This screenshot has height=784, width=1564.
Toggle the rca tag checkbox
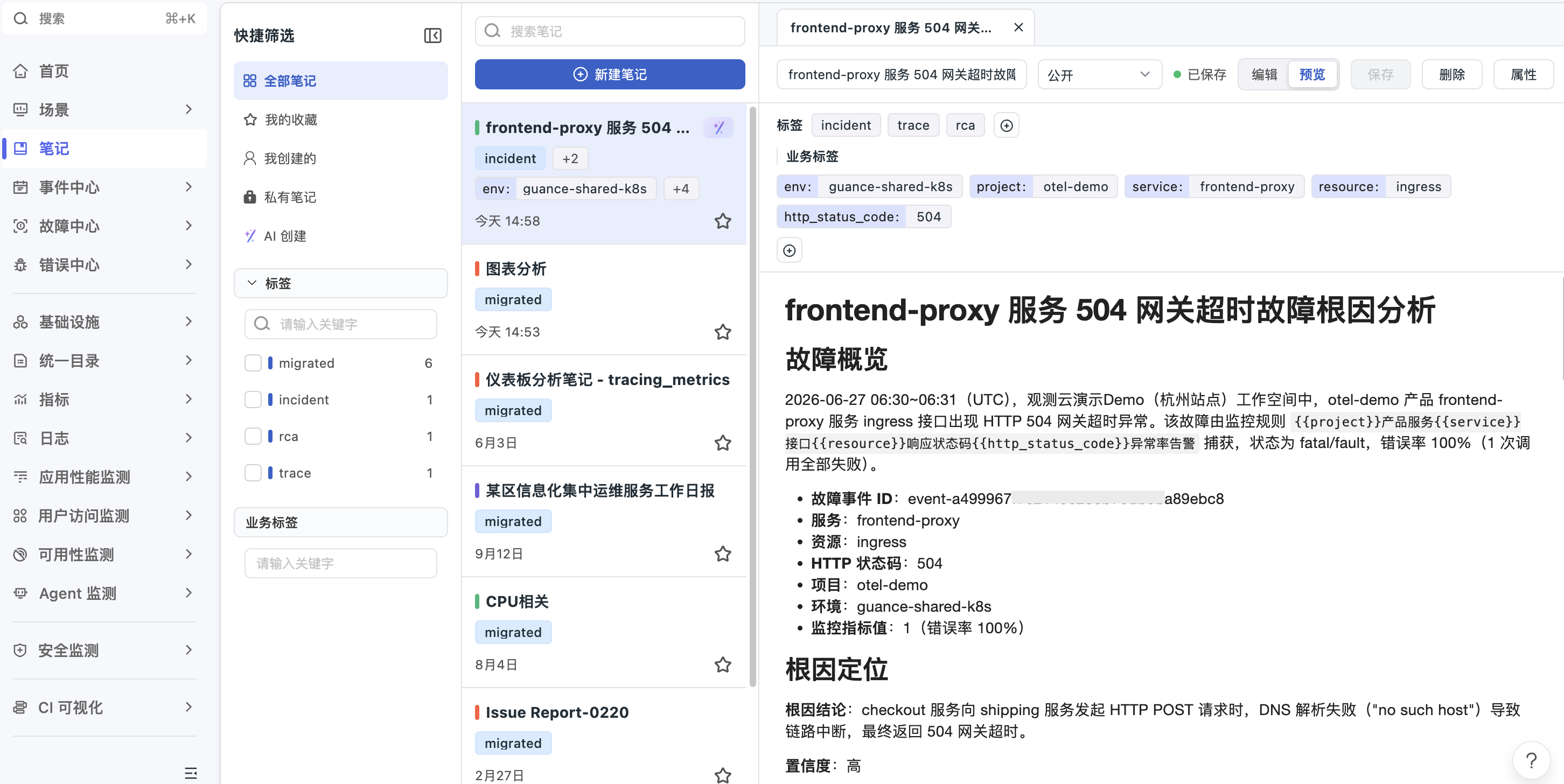point(253,436)
